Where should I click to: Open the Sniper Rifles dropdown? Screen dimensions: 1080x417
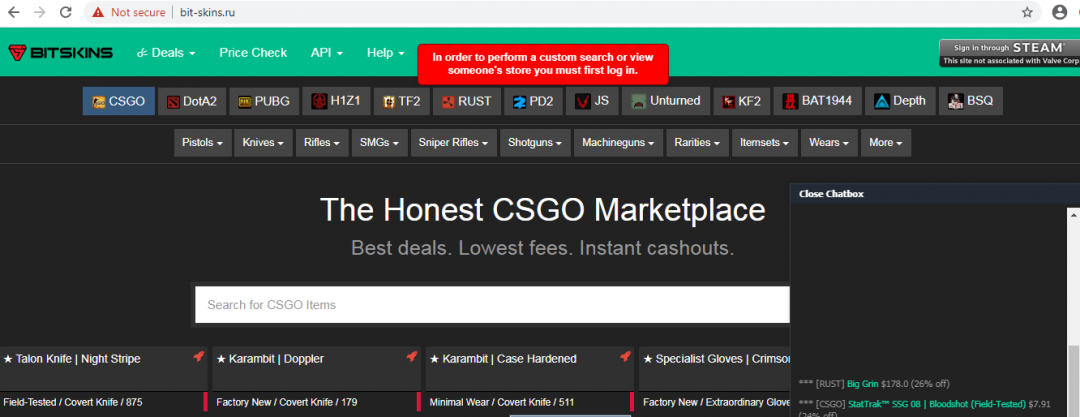pyautogui.click(x=454, y=143)
